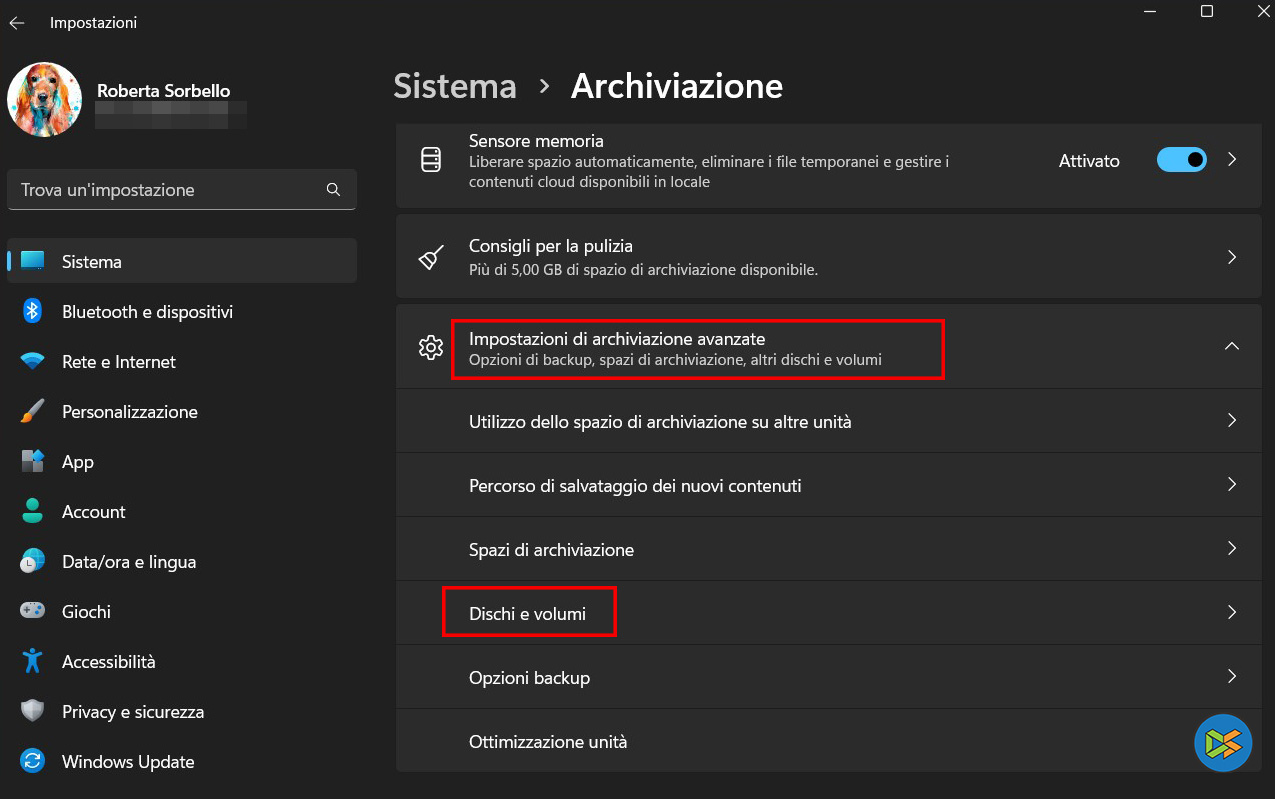This screenshot has height=799, width=1275.
Task: Click the Trova un'impostazione search field
Action: [165, 189]
